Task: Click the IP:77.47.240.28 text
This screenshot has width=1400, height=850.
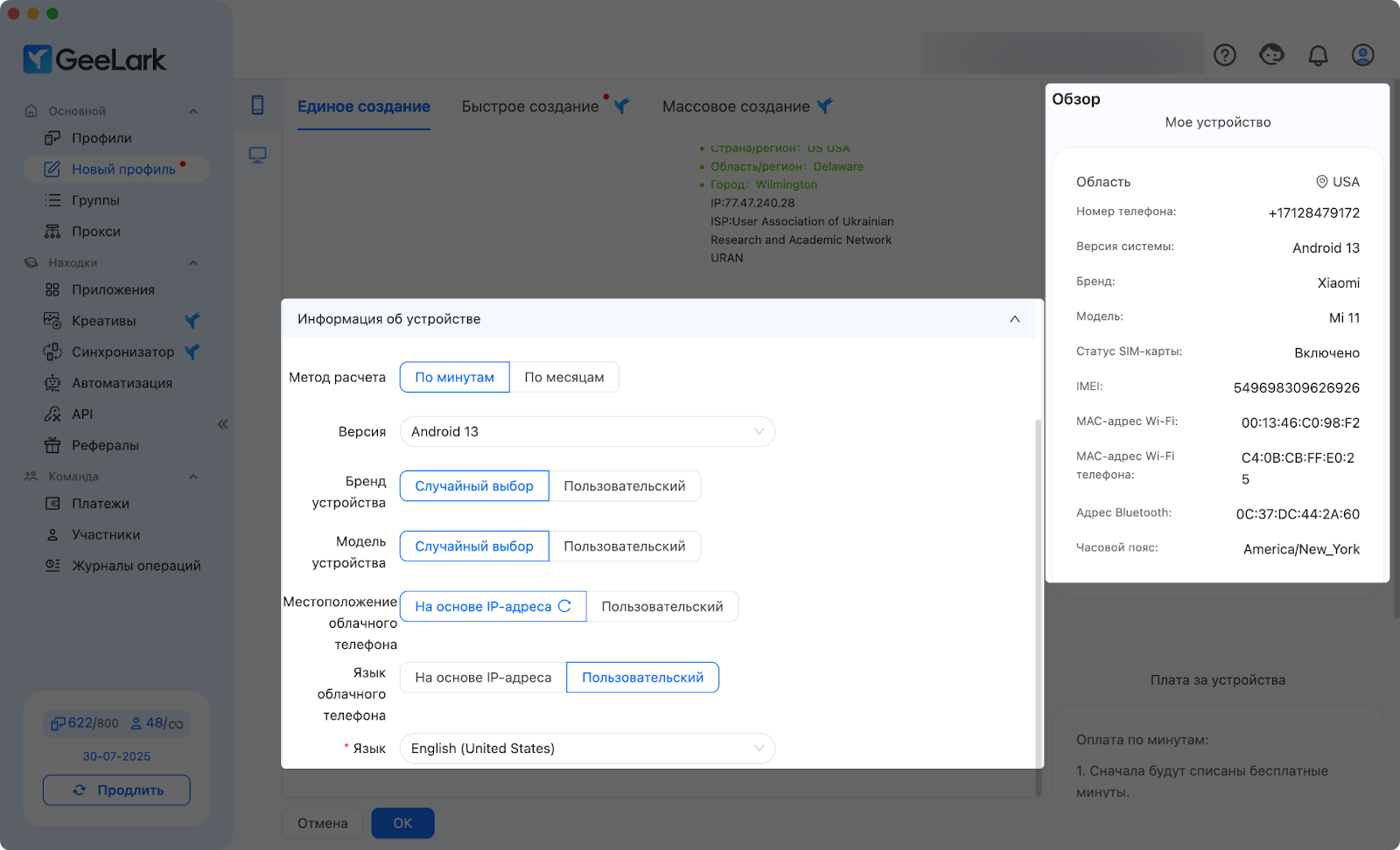Action: [x=752, y=203]
